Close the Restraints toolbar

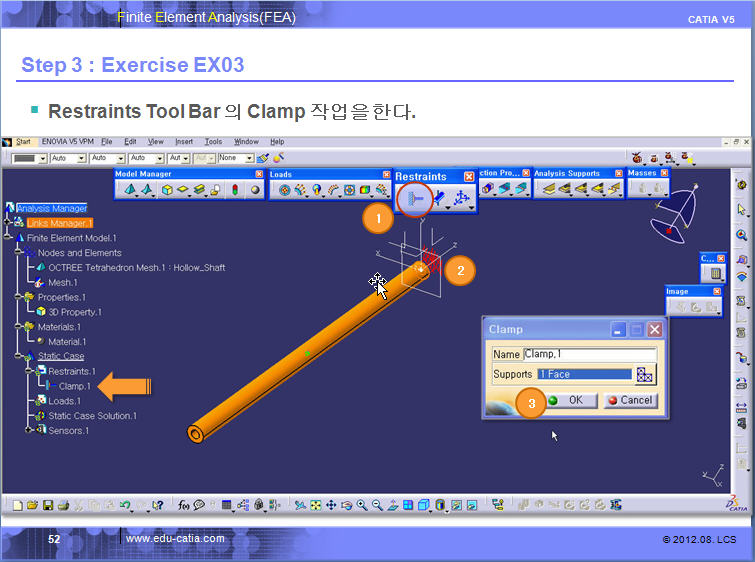(469, 177)
